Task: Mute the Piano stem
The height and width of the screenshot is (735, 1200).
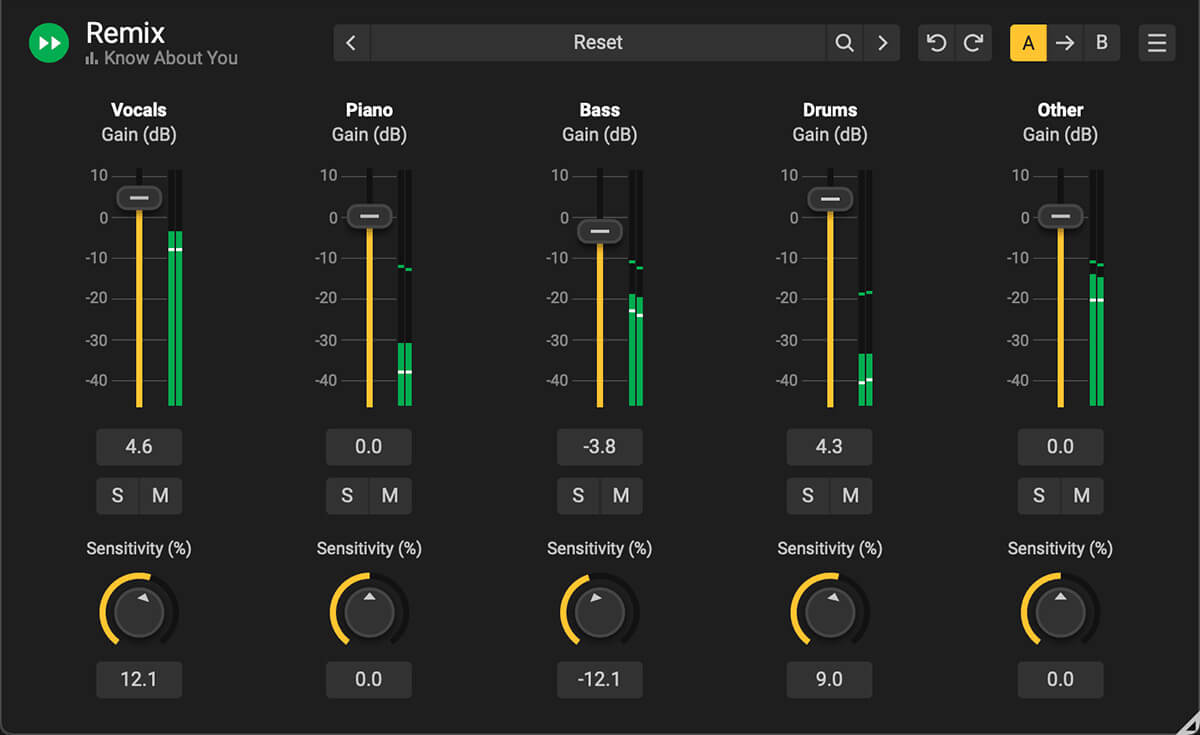Action: pos(390,495)
